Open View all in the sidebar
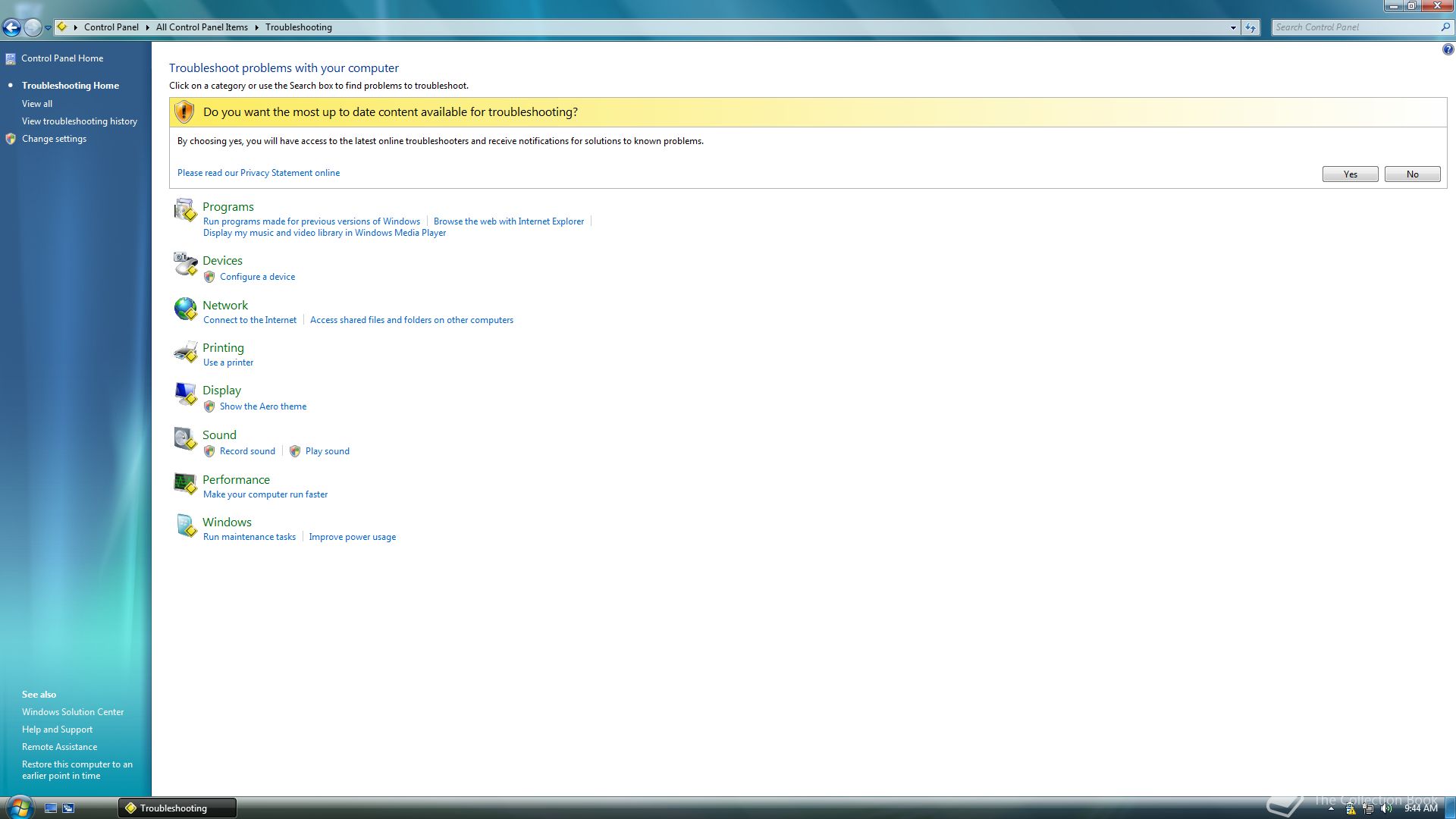Screen dimensions: 1456x819 pos(37,104)
